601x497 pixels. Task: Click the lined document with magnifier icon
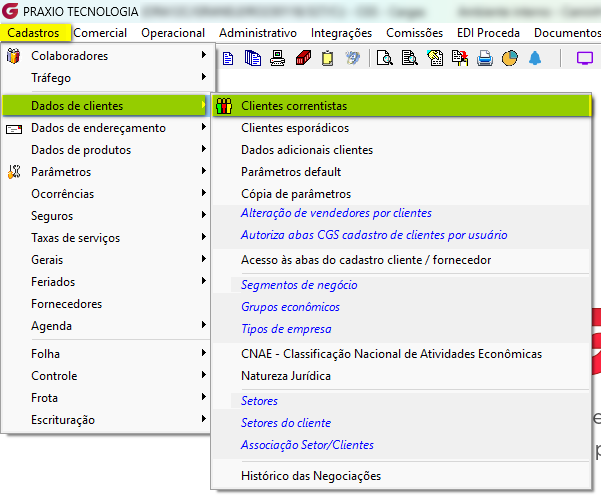(x=409, y=58)
